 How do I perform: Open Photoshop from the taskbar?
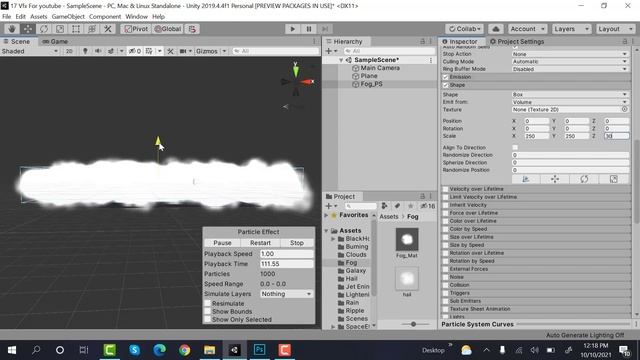[259, 350]
